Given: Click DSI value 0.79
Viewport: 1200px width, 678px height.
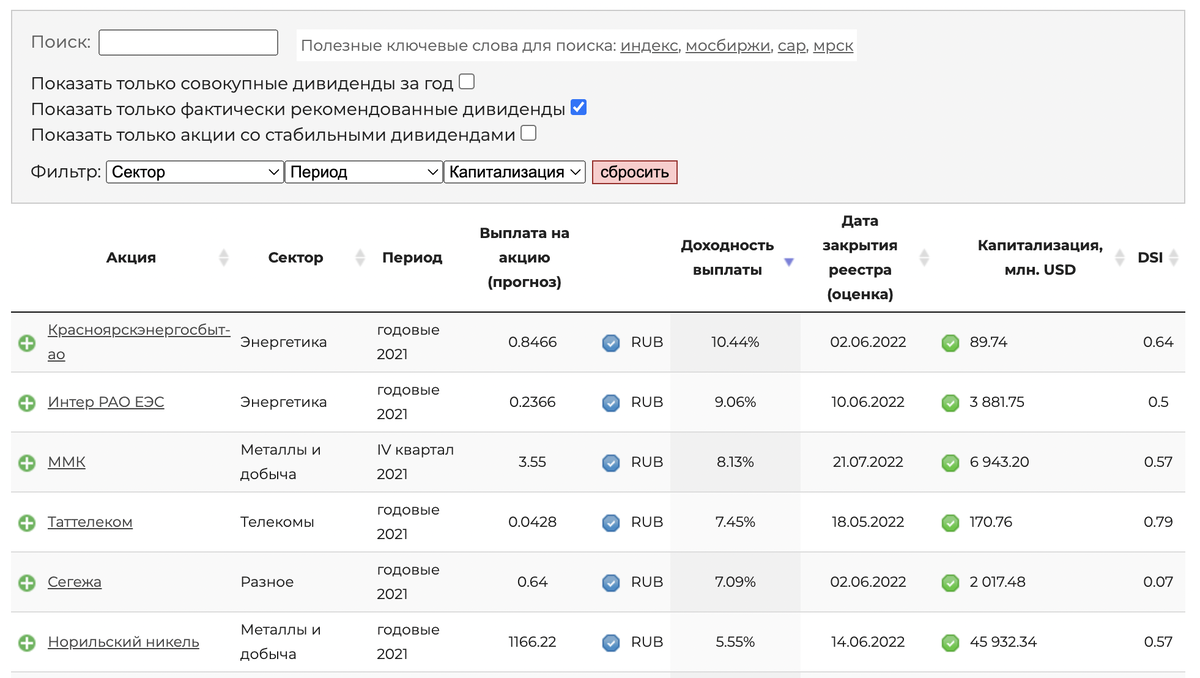Looking at the screenshot, I should click(x=1158, y=522).
